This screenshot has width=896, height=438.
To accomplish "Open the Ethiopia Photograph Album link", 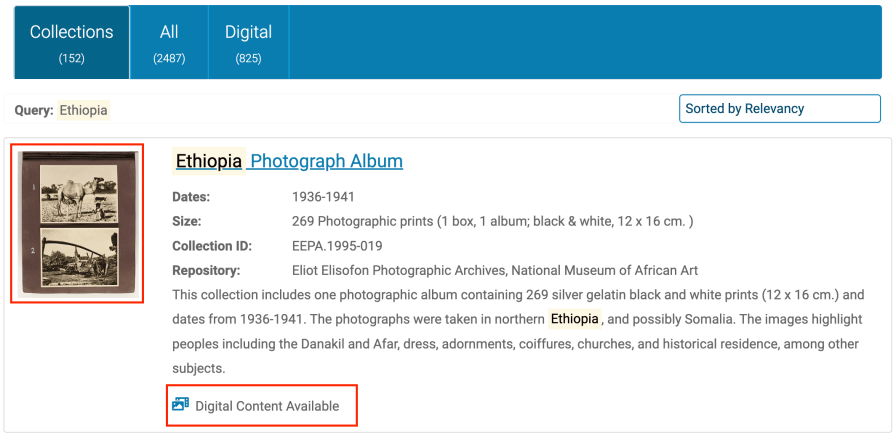I will click(x=289, y=161).
